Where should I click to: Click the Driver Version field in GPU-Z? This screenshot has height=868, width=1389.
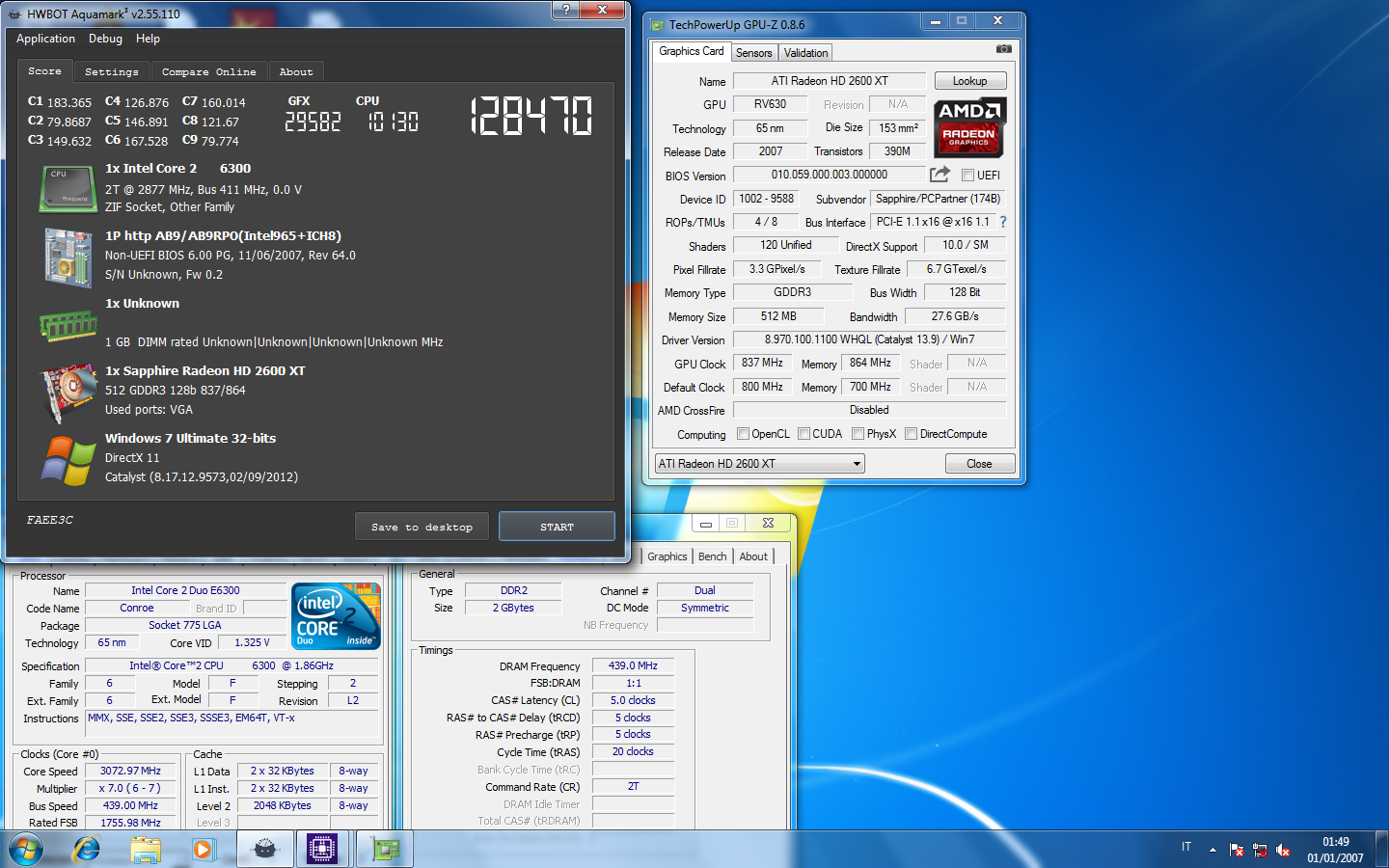870,339
